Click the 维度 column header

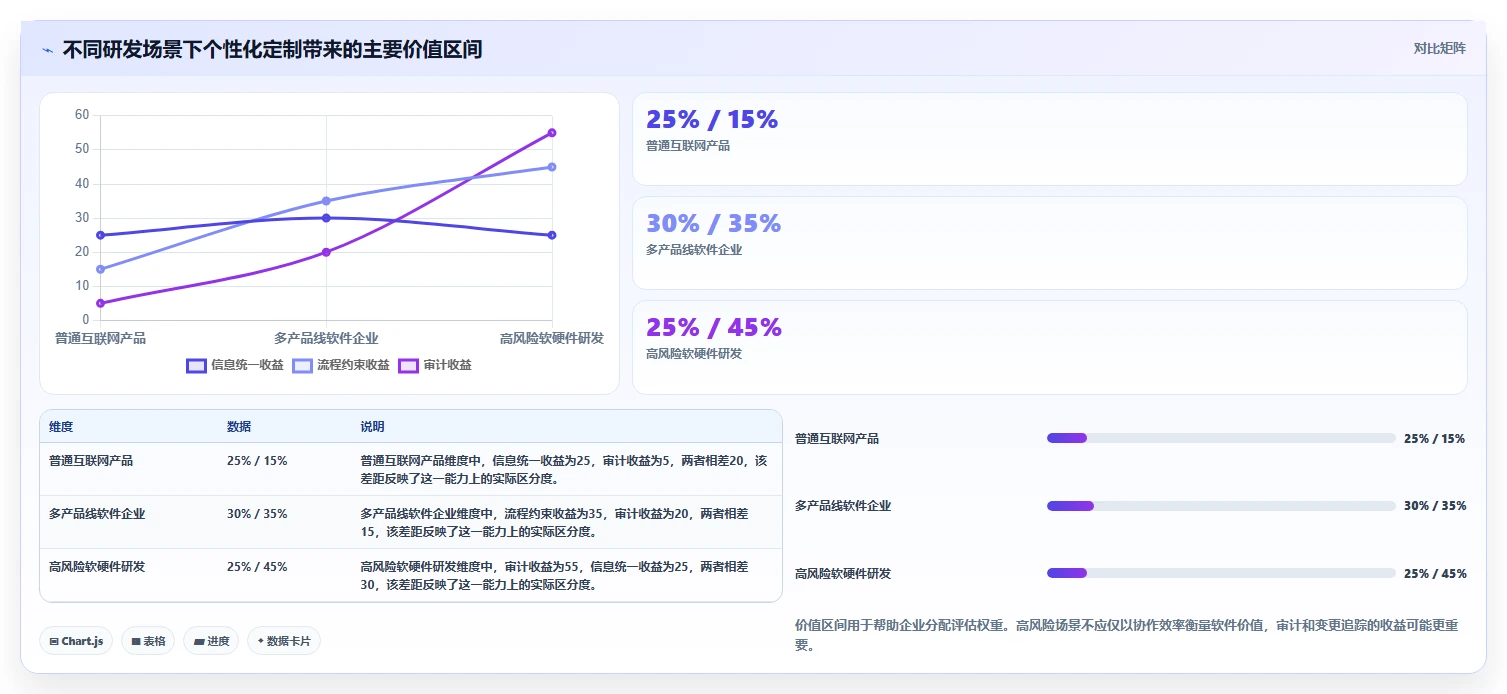click(x=61, y=427)
